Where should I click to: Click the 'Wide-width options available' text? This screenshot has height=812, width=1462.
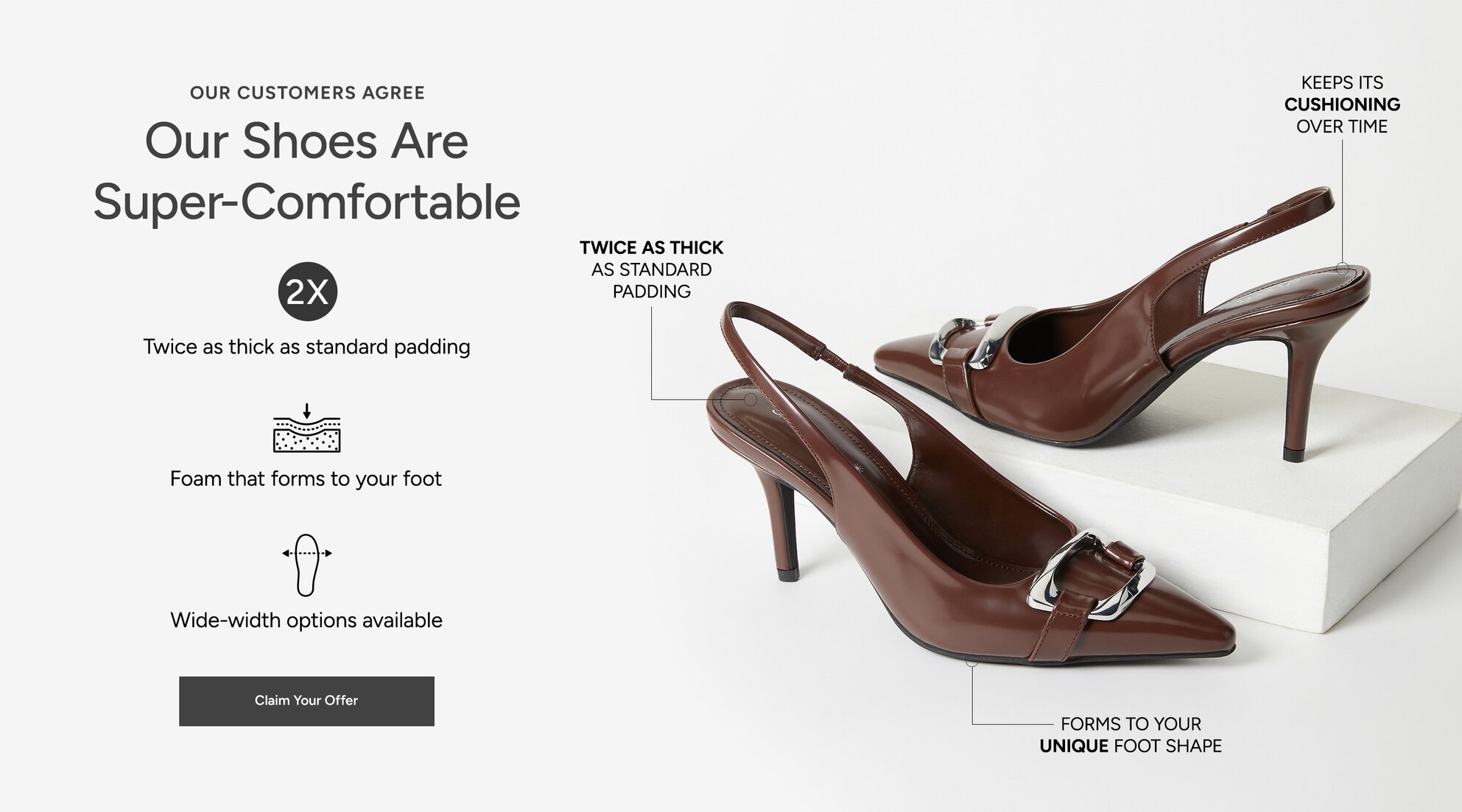coord(306,620)
